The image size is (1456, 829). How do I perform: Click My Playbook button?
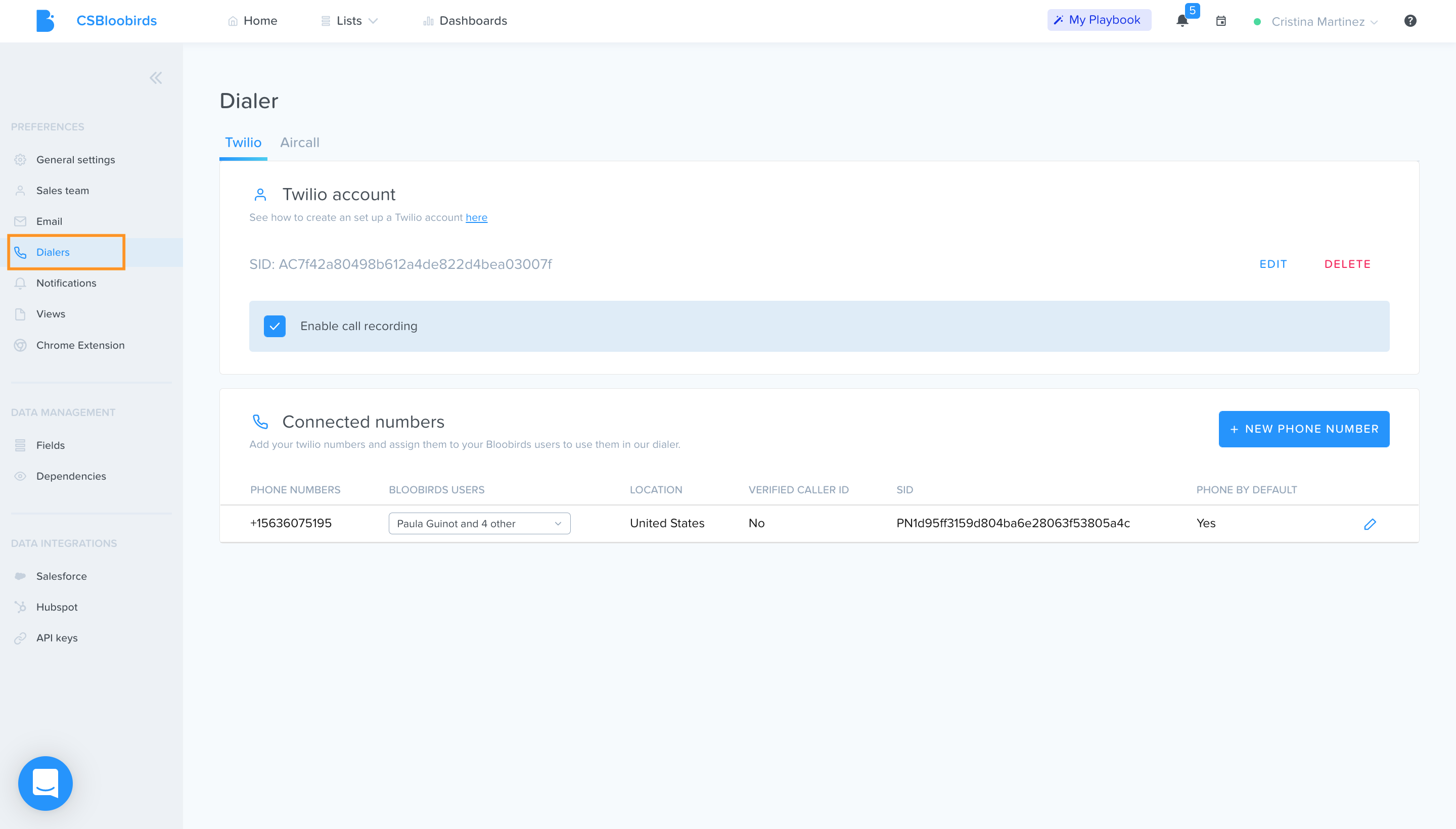click(1099, 20)
